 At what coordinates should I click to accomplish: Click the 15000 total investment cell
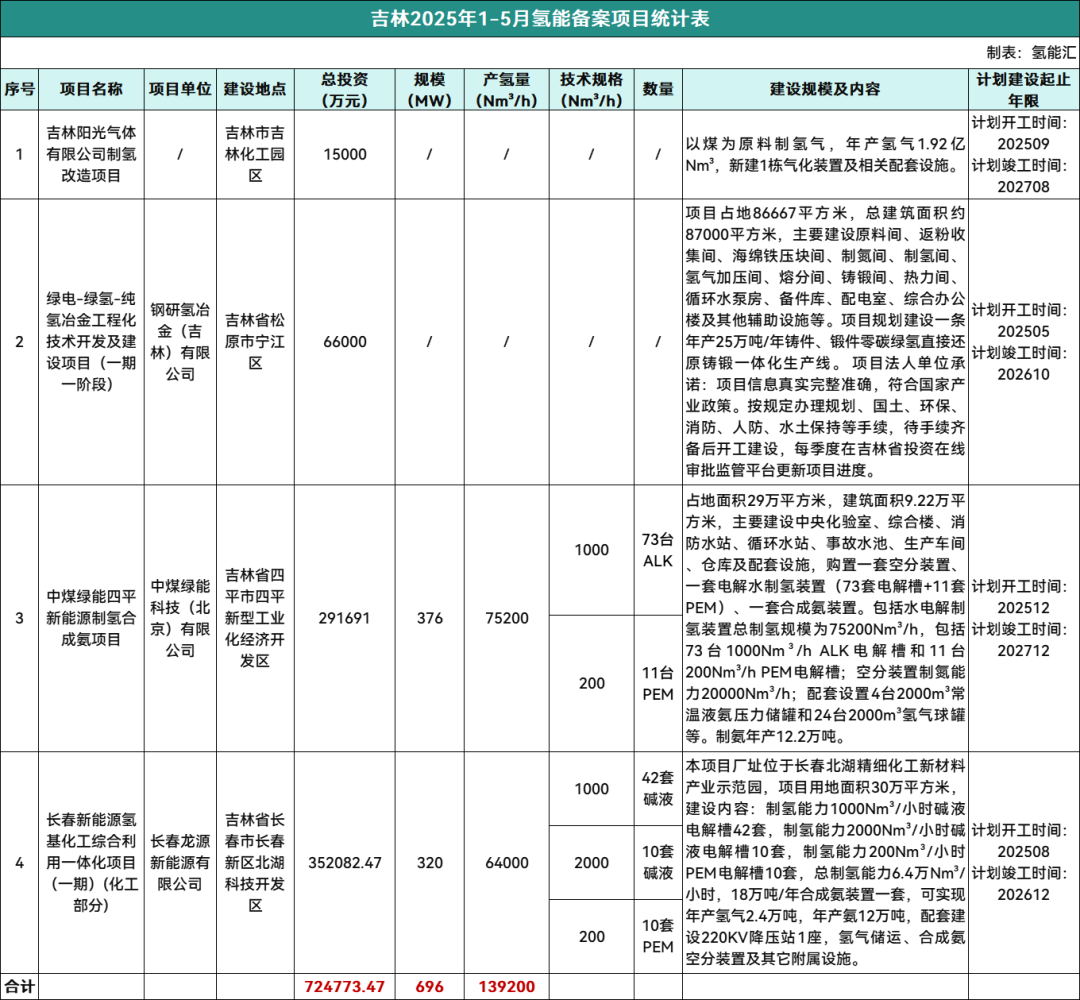click(x=345, y=154)
